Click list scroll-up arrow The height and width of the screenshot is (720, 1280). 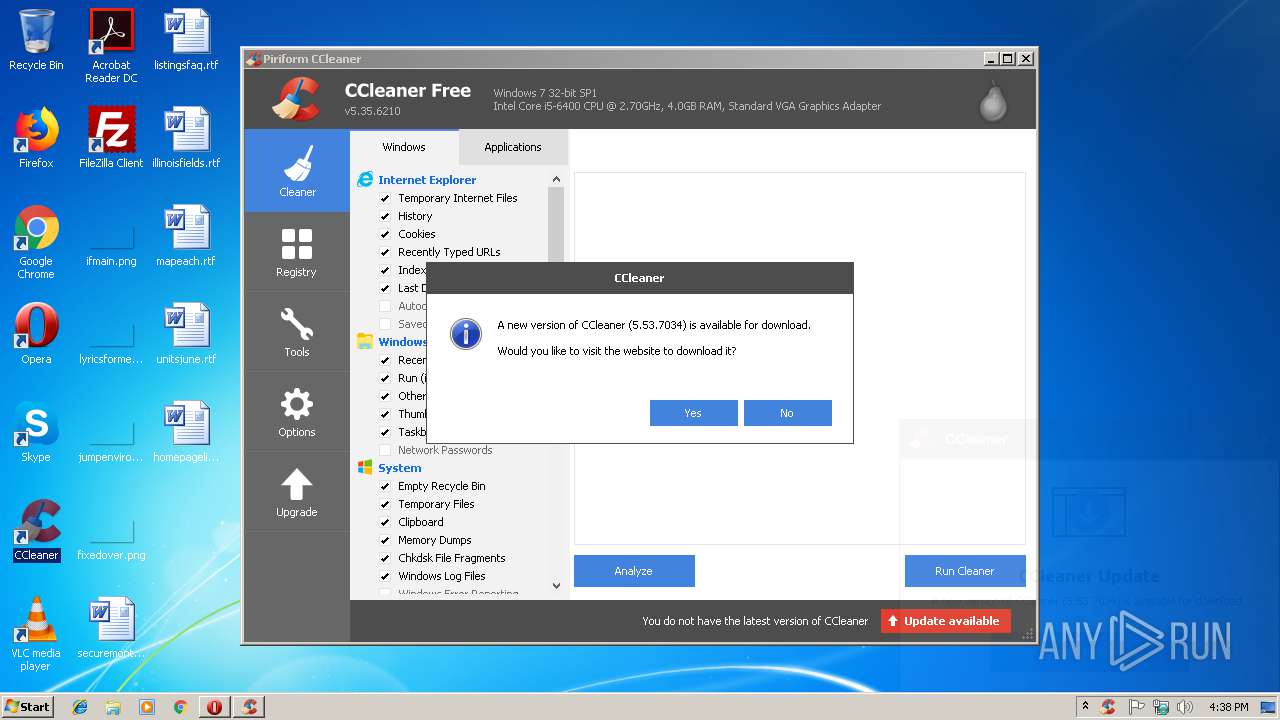[556, 179]
